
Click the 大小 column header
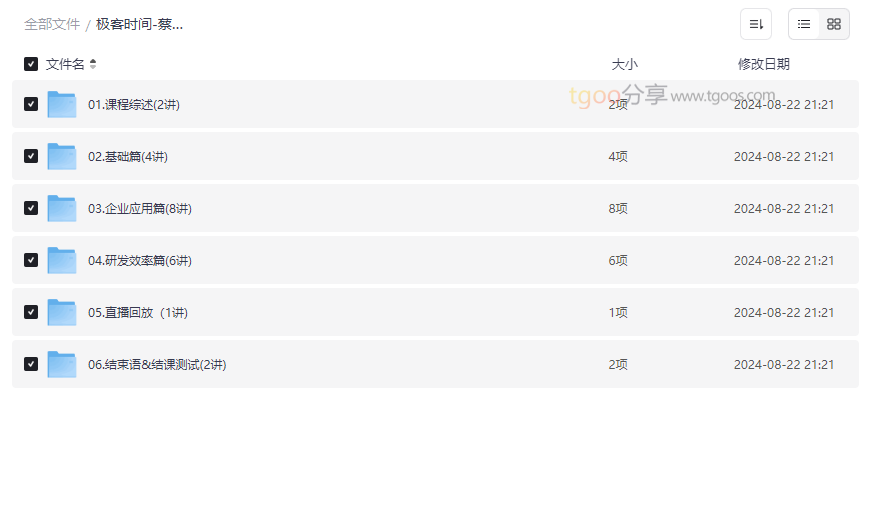[x=624, y=64]
